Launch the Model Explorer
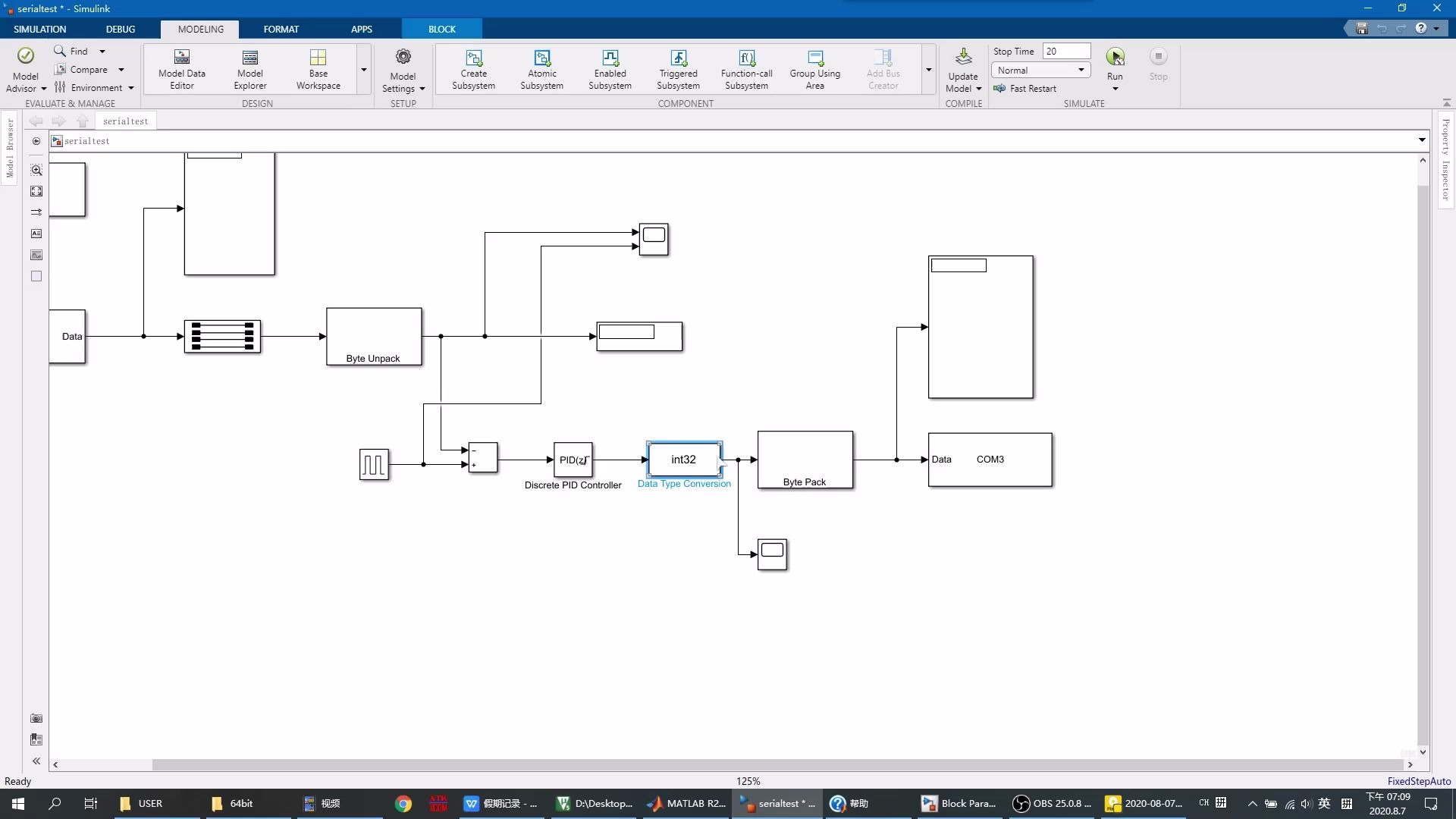Screen dimensions: 1456x819 click(249, 68)
